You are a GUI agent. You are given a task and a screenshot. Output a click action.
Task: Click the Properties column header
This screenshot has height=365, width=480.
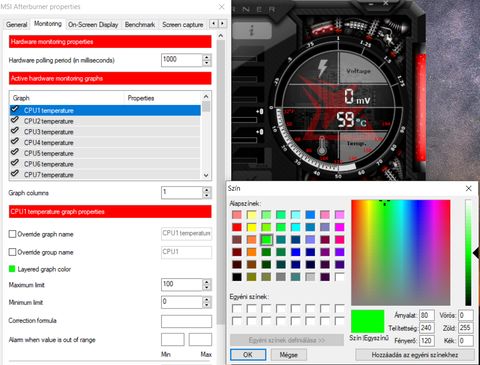(163, 98)
